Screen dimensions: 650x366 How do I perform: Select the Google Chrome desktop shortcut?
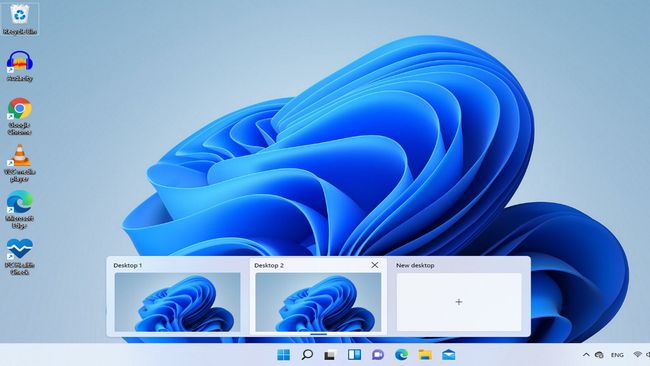point(19,116)
